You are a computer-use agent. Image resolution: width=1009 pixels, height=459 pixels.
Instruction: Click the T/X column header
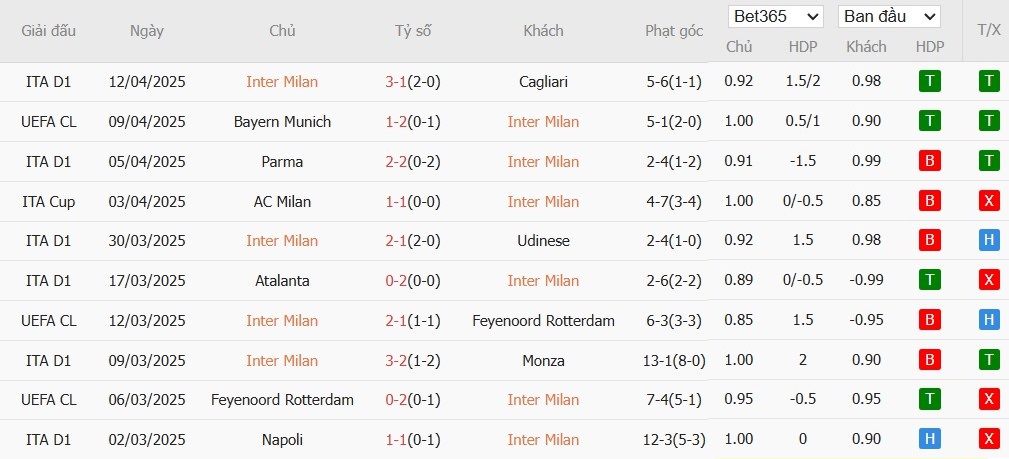[988, 31]
